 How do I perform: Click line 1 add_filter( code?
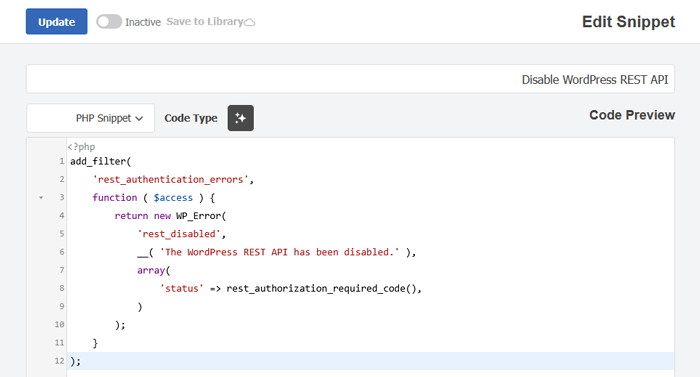tap(100, 161)
